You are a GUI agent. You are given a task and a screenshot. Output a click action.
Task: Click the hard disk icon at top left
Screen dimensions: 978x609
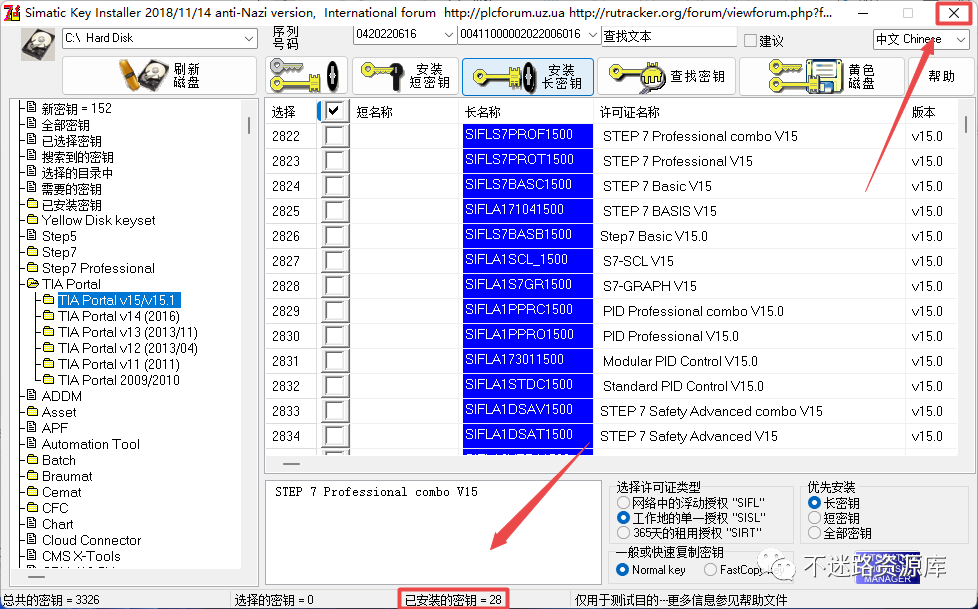(38, 45)
